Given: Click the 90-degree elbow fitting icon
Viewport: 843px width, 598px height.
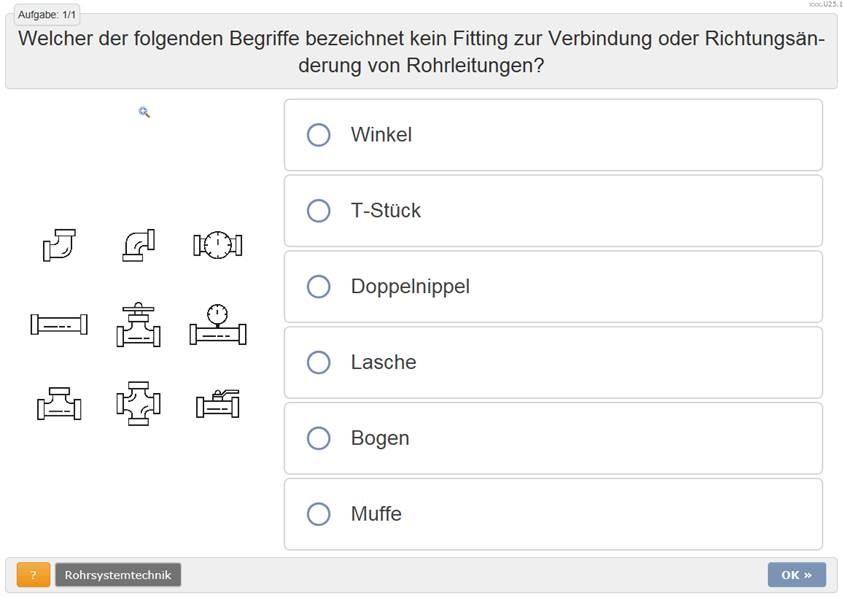Looking at the screenshot, I should click(138, 245).
